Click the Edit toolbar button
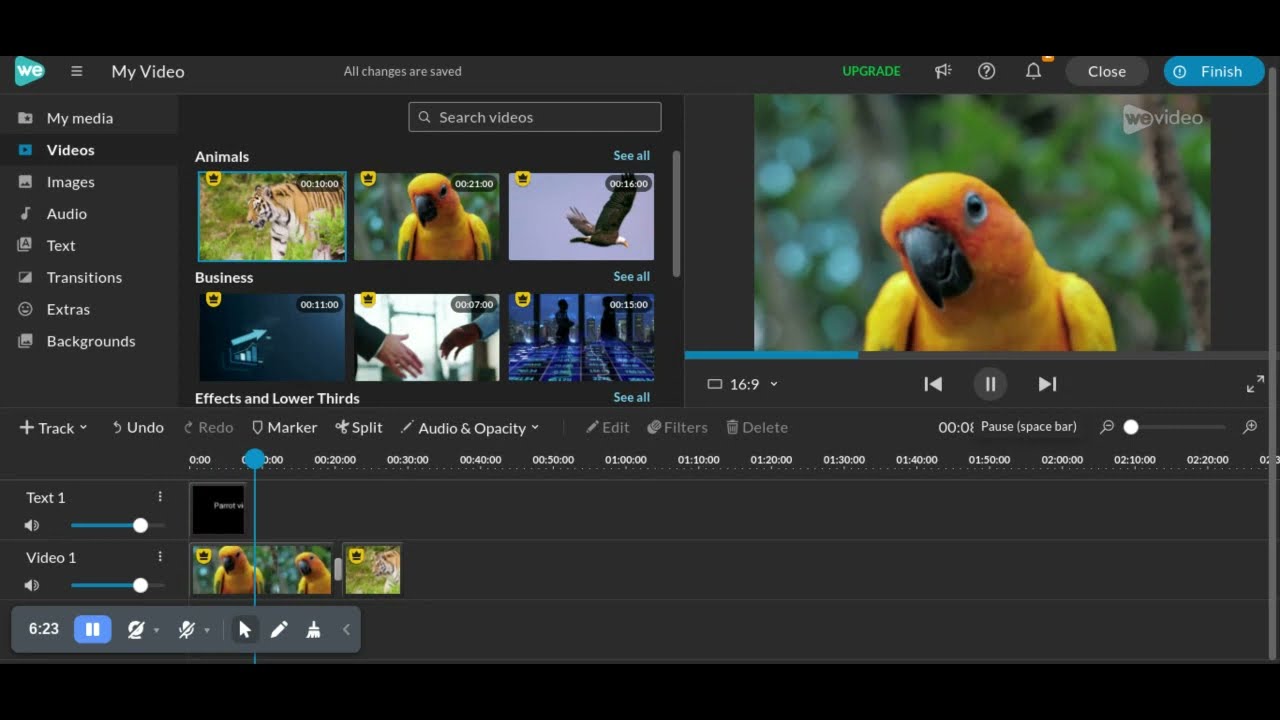The width and height of the screenshot is (1280, 720). coord(608,427)
